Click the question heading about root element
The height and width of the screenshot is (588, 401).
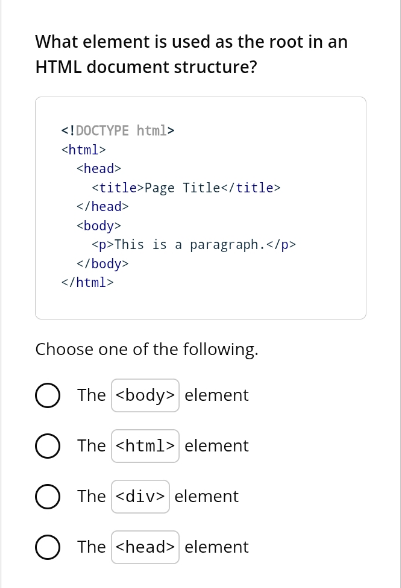(191, 54)
